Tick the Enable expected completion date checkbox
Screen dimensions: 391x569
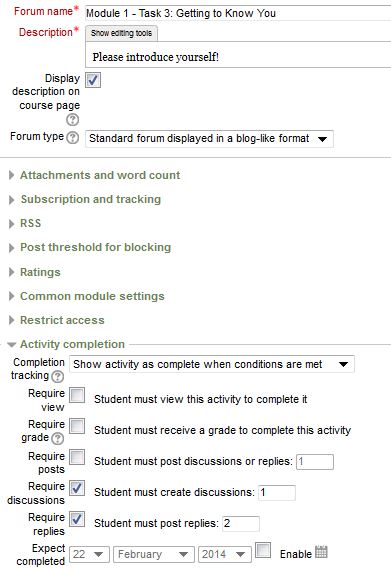coord(263,550)
